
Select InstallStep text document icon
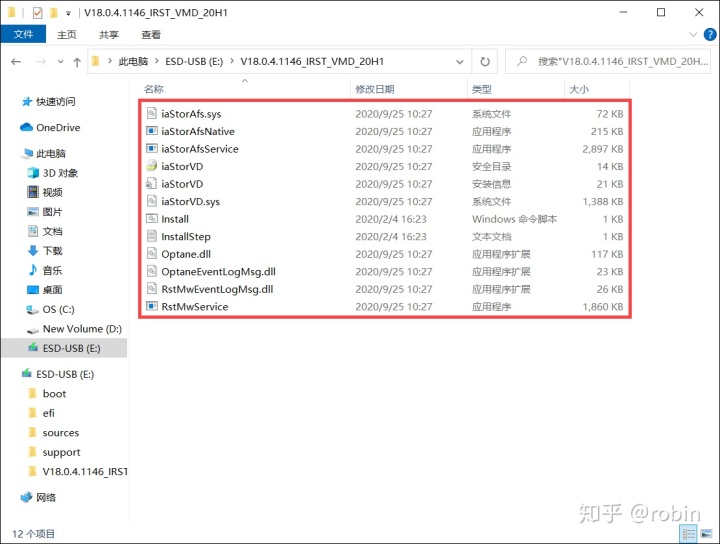tap(152, 236)
